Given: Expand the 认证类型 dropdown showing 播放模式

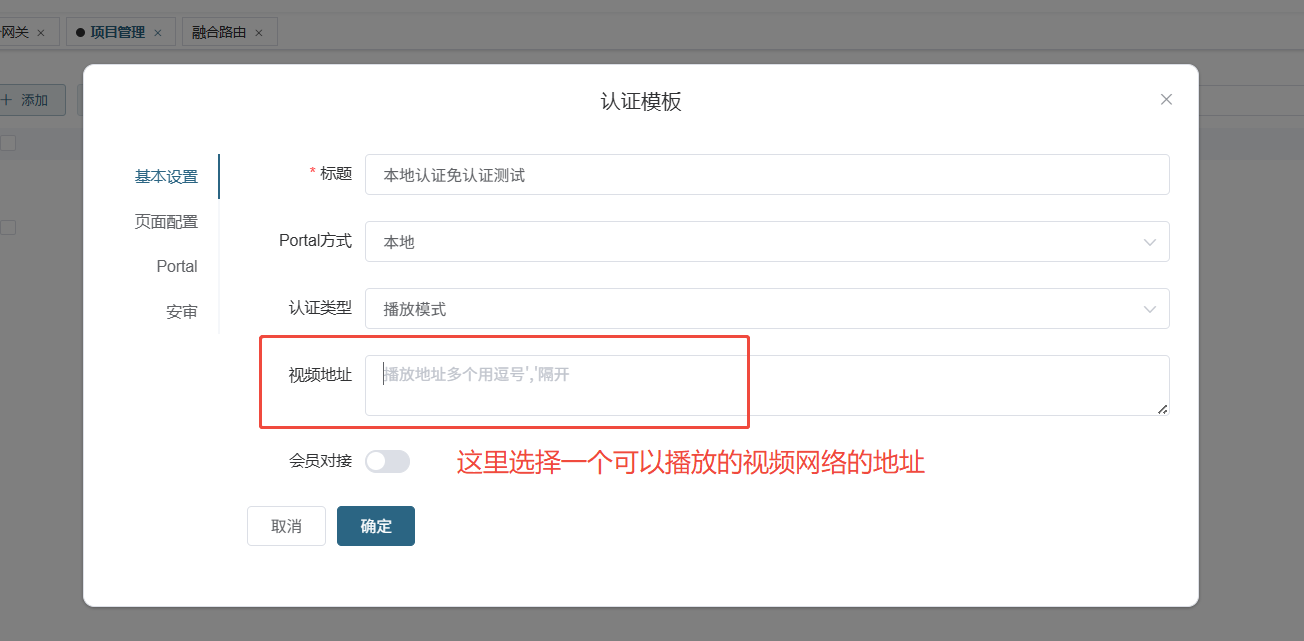Looking at the screenshot, I should click(766, 309).
